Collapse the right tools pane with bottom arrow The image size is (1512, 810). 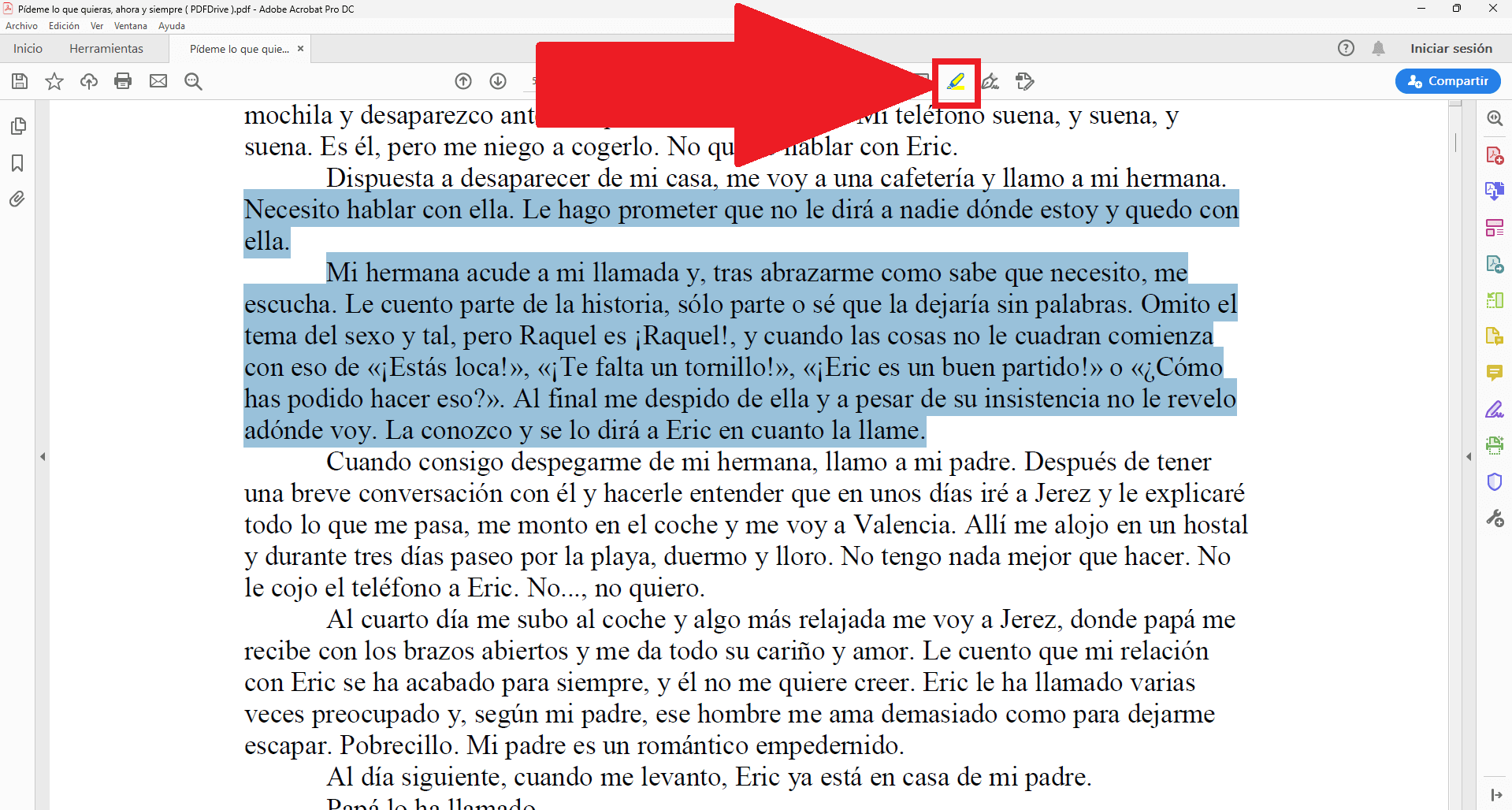[x=1496, y=795]
